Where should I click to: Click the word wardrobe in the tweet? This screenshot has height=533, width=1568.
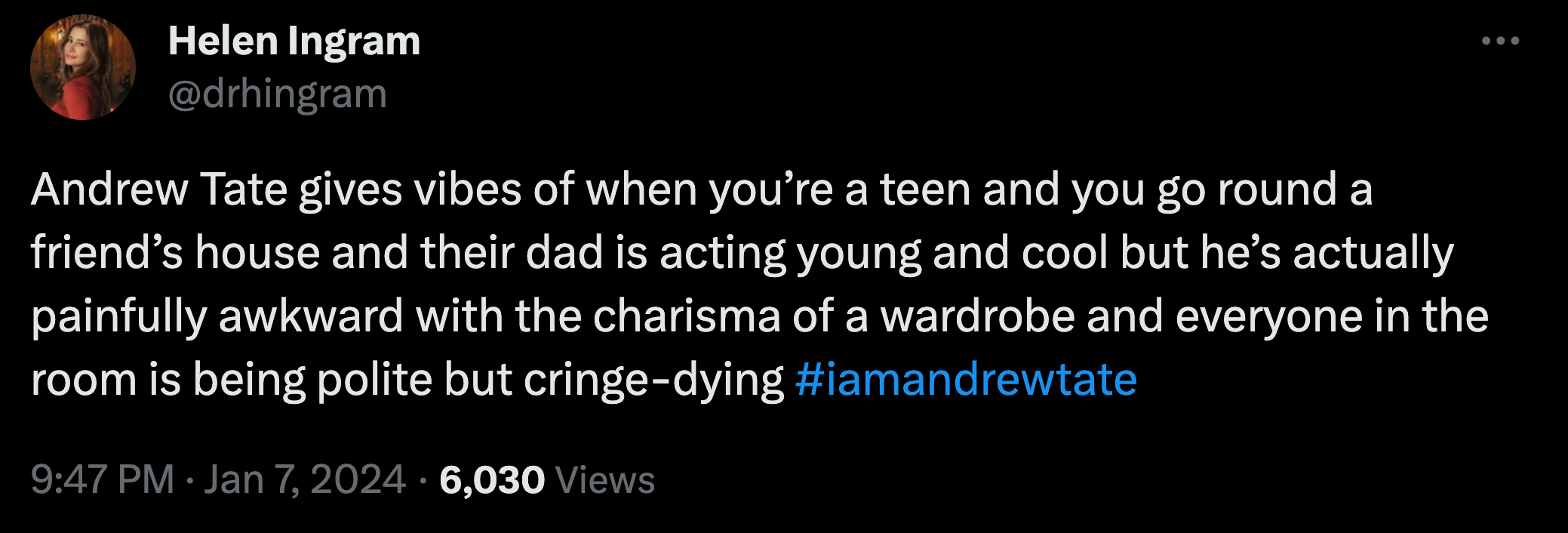tap(978, 316)
